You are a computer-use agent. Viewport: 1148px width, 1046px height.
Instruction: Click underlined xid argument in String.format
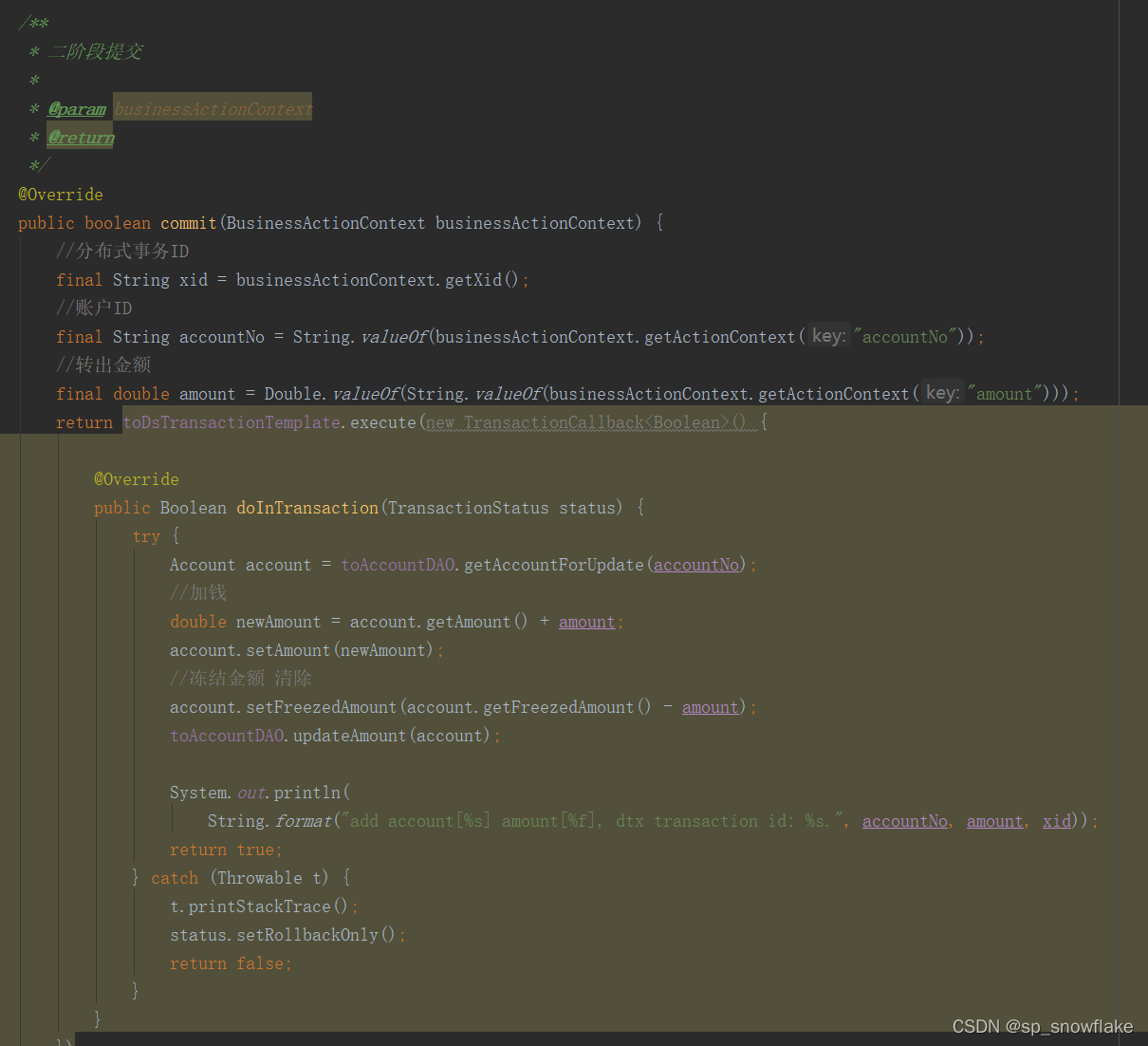tap(1057, 821)
